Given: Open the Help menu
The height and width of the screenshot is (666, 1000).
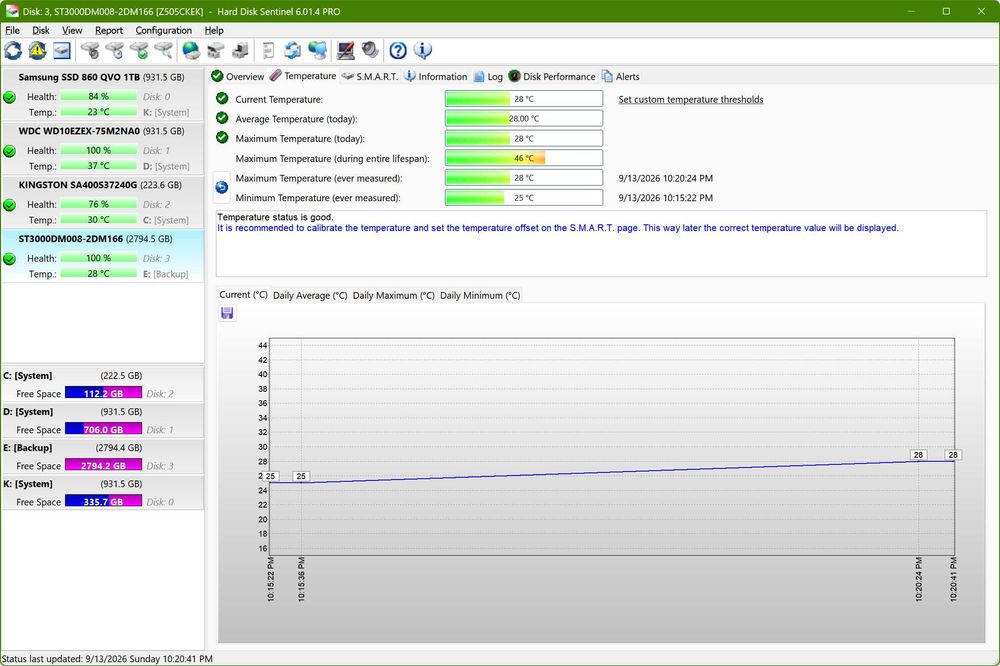Looking at the screenshot, I should point(214,30).
